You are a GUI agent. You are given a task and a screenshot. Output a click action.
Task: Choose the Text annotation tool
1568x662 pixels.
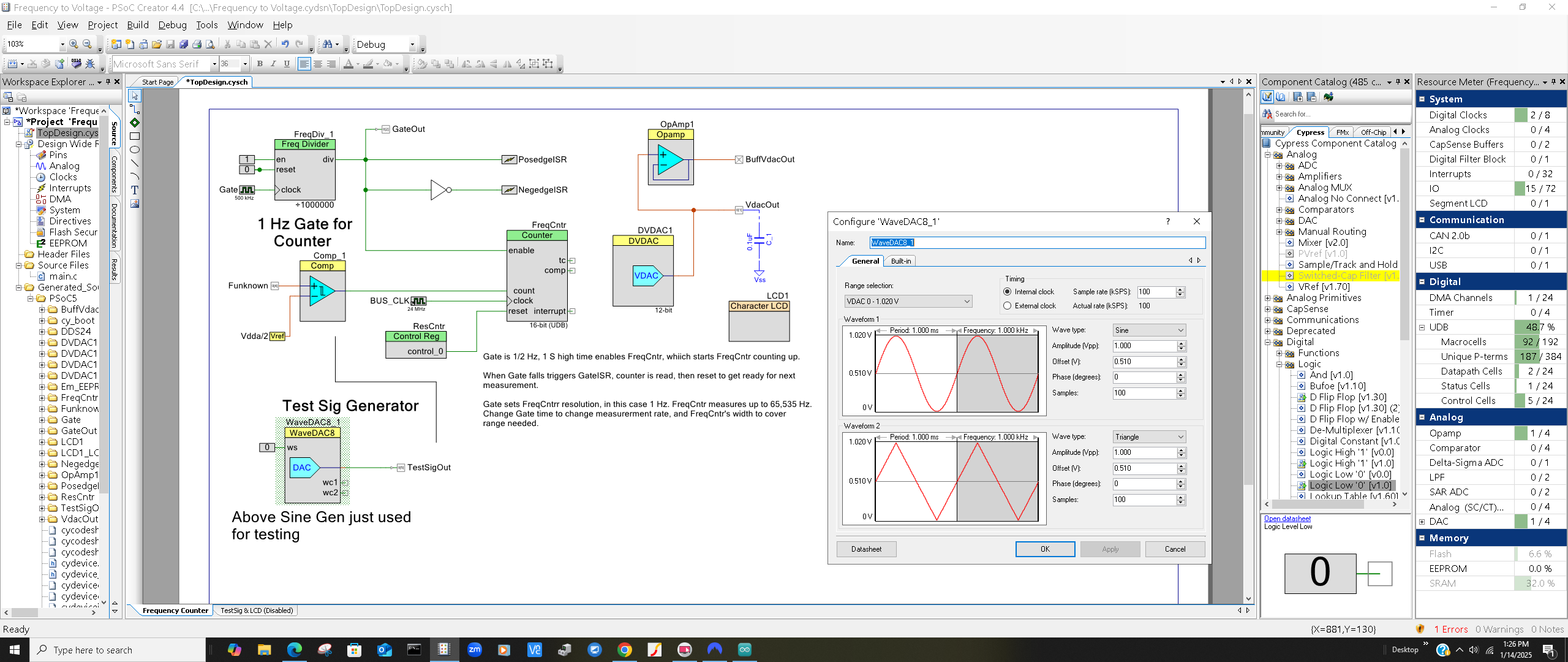135,190
